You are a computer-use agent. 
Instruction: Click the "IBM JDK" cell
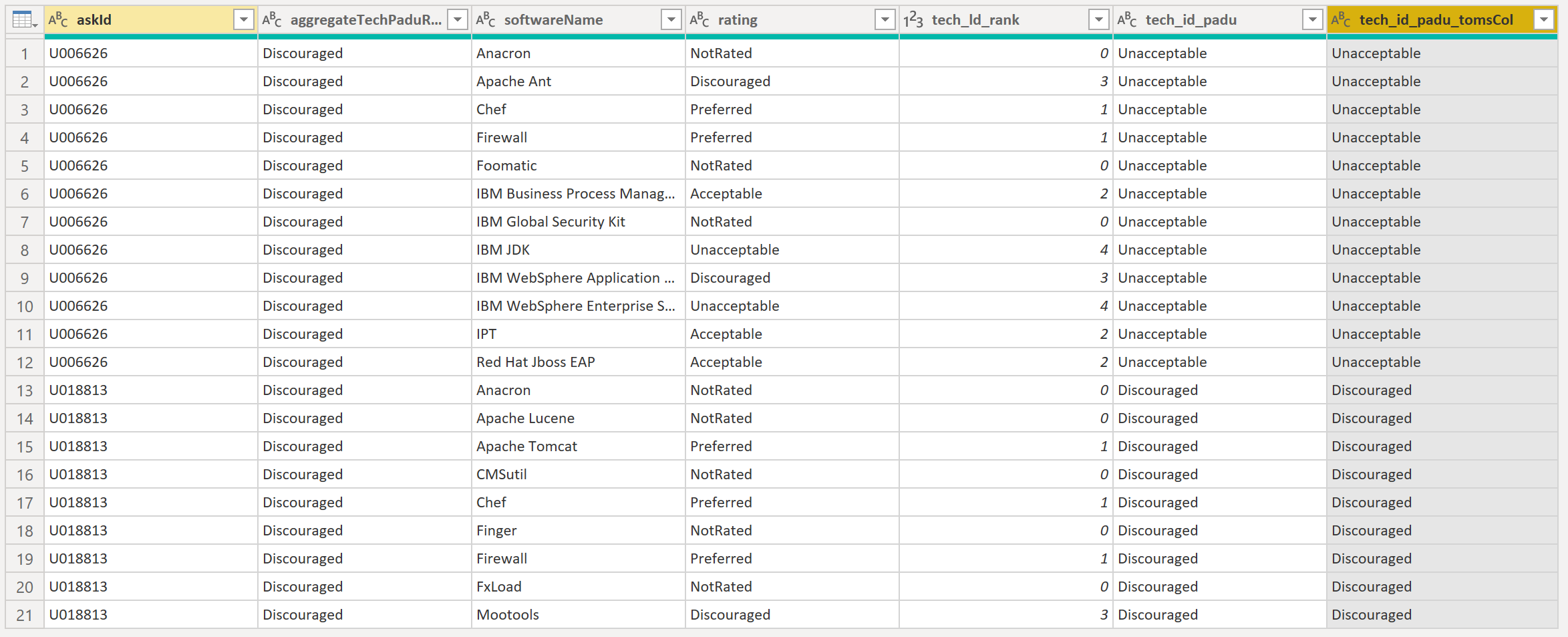pyautogui.click(x=578, y=250)
